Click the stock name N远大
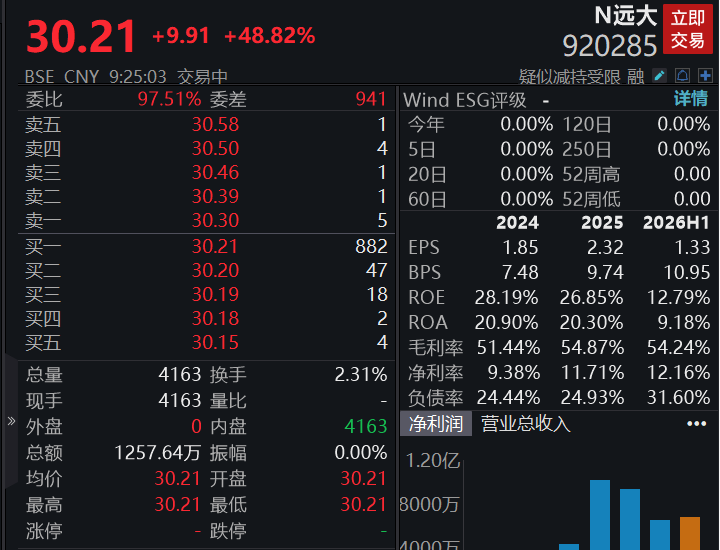This screenshot has height=550, width=720. click(x=626, y=16)
